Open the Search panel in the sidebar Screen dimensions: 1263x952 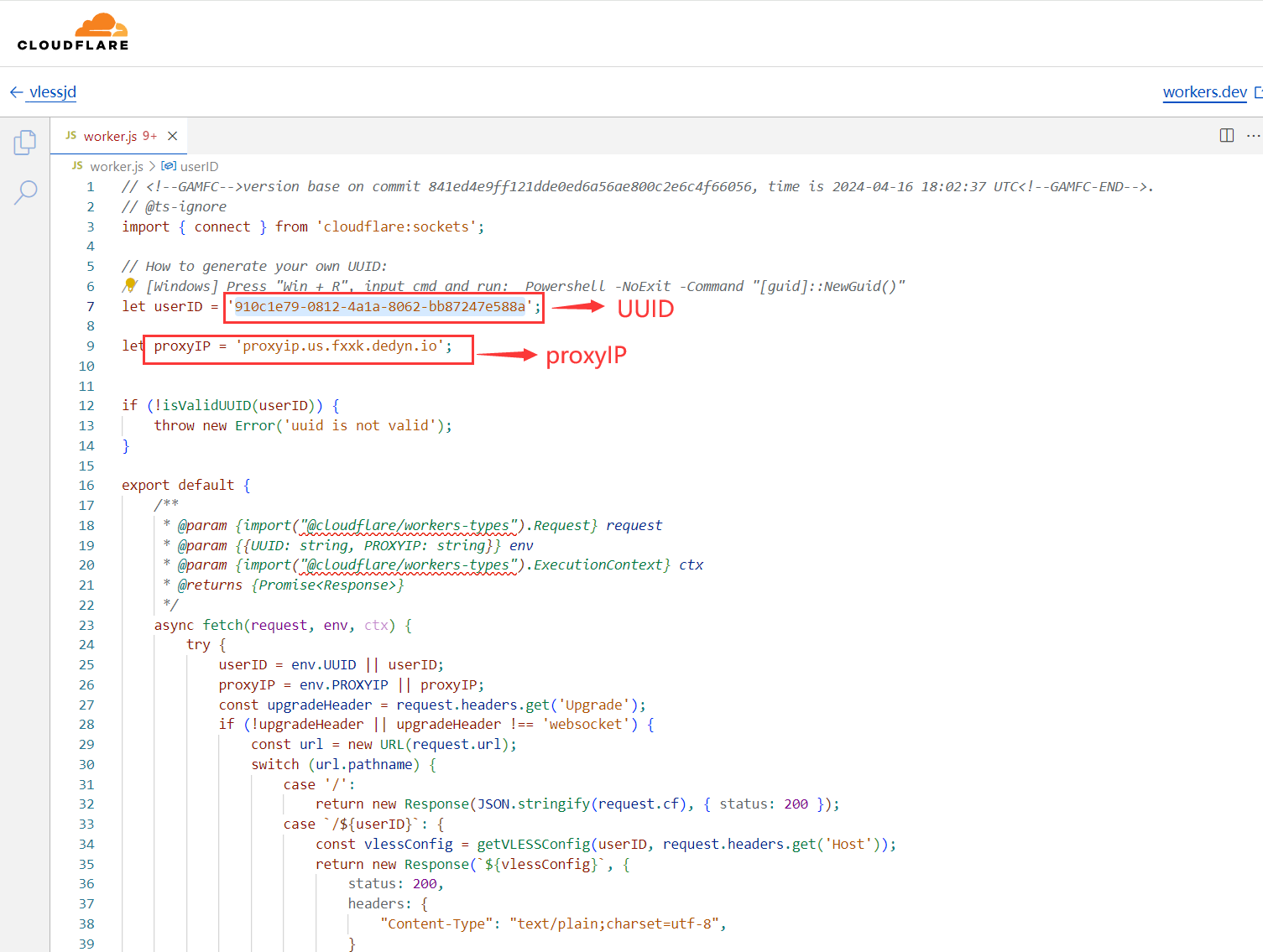(x=25, y=192)
